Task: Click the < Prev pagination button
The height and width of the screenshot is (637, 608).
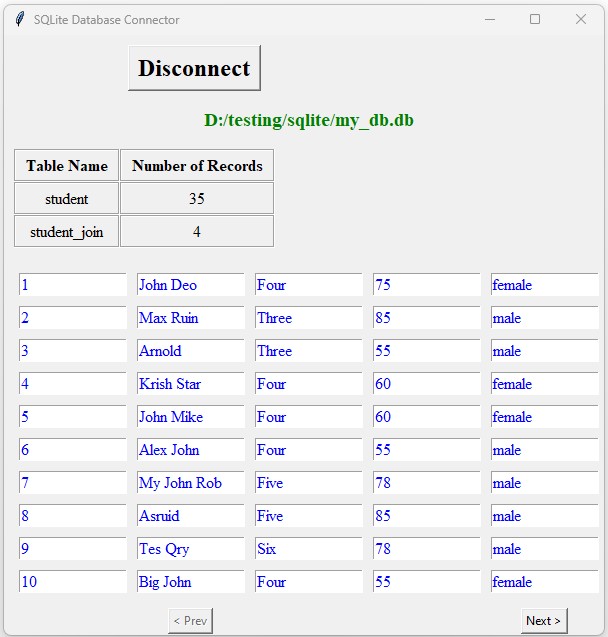Action: tap(190, 621)
